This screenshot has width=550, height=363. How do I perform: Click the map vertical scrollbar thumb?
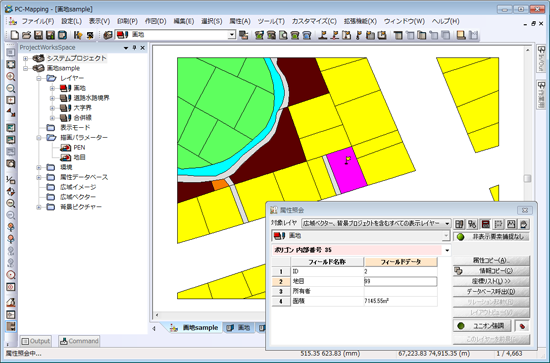[527, 179]
